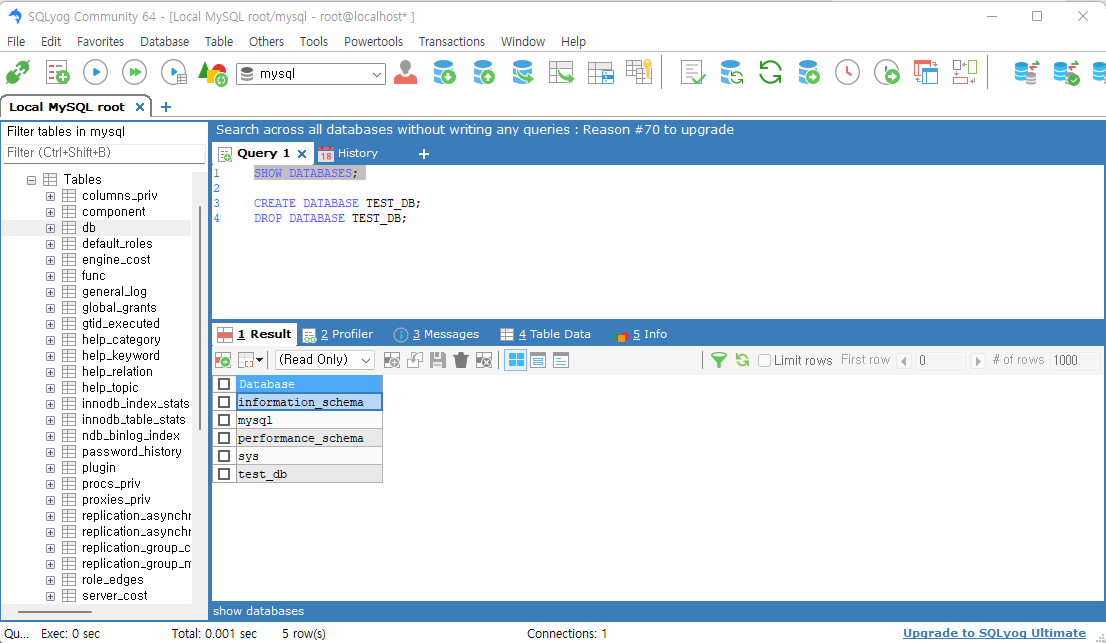Add a new query tab with plus
Image resolution: width=1106 pixels, height=643 pixels.
(423, 154)
